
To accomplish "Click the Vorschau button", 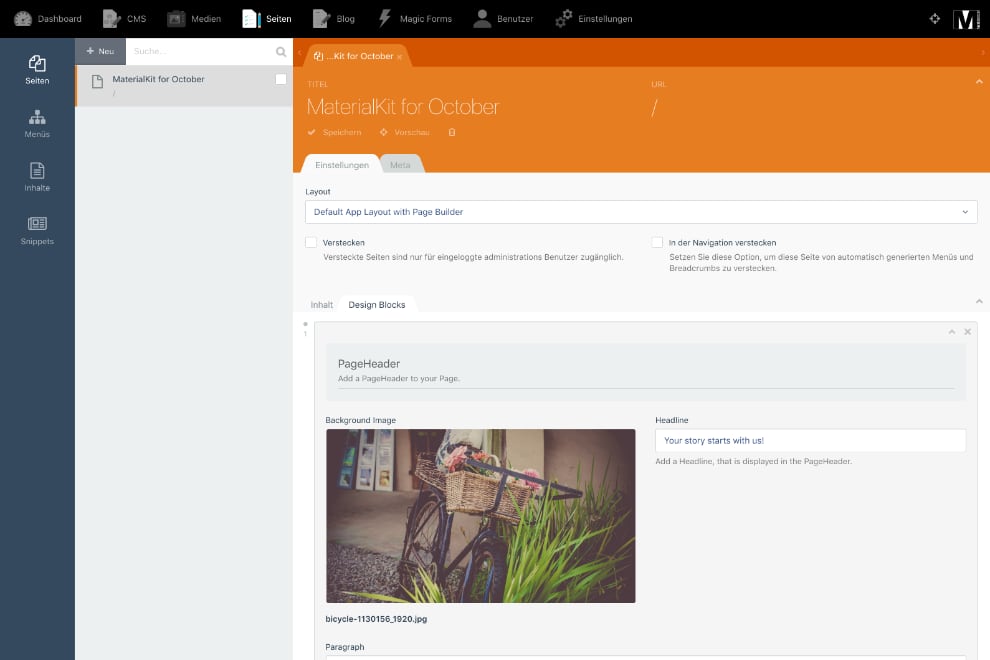I will tap(405, 132).
